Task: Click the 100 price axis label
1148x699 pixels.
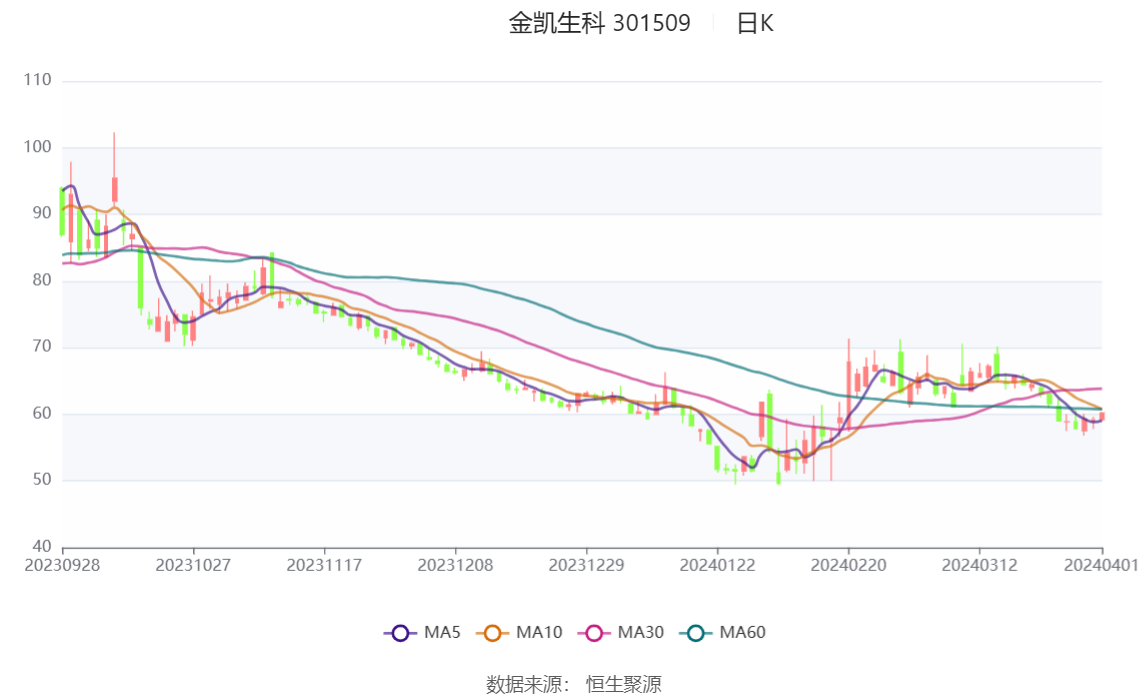Action: (x=37, y=146)
